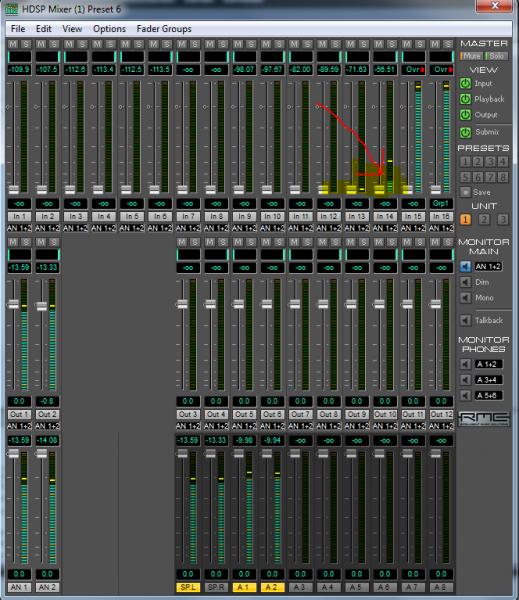Screen dimensions: 519x600
Task: Select preset 5 button
Action: pyautogui.click(x=465, y=177)
